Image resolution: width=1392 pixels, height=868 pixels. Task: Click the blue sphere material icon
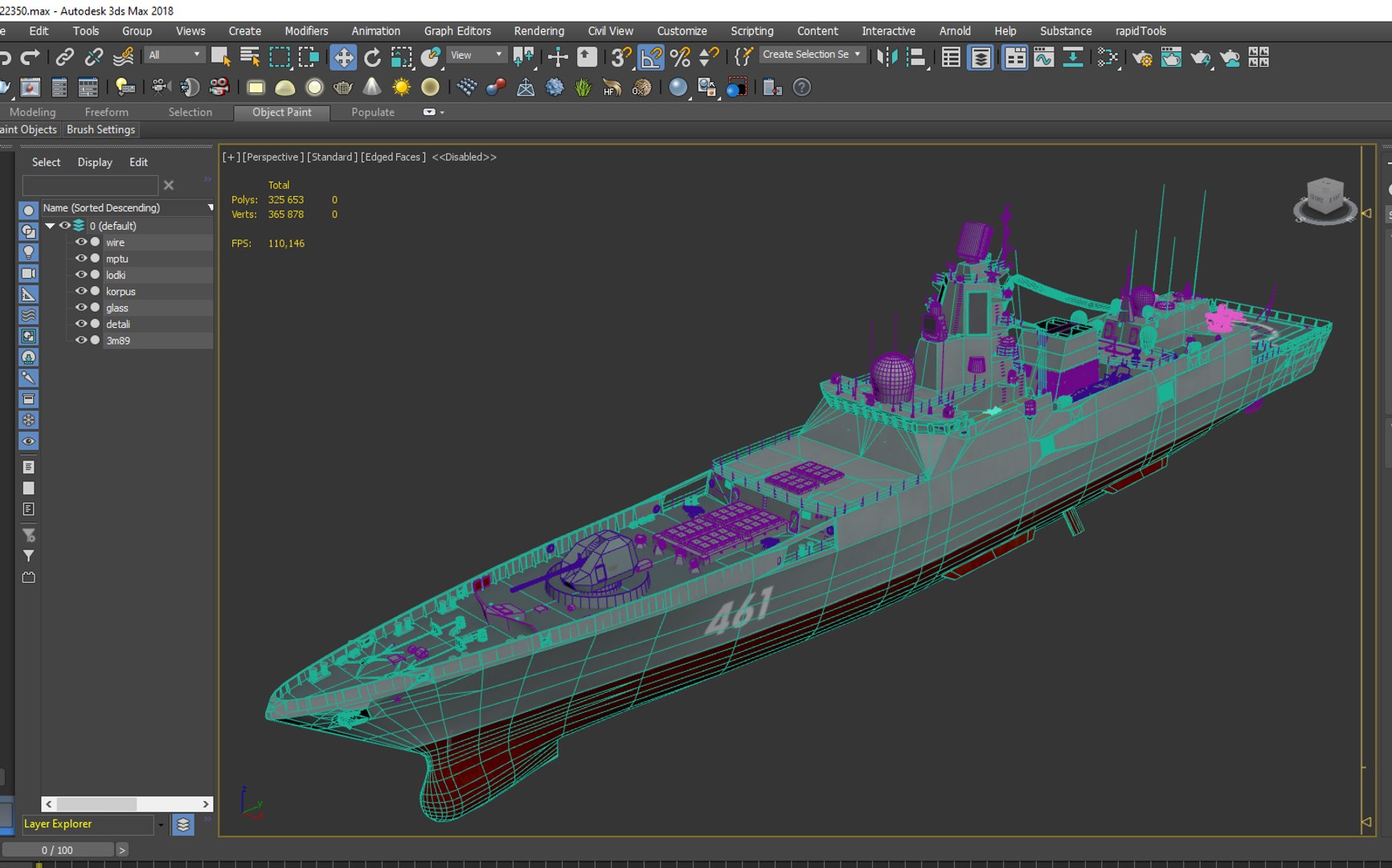coord(678,88)
